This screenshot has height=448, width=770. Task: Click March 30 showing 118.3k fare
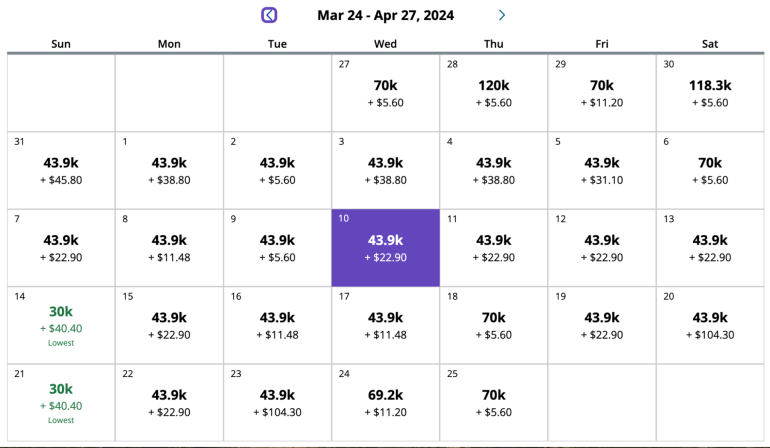[x=710, y=93]
